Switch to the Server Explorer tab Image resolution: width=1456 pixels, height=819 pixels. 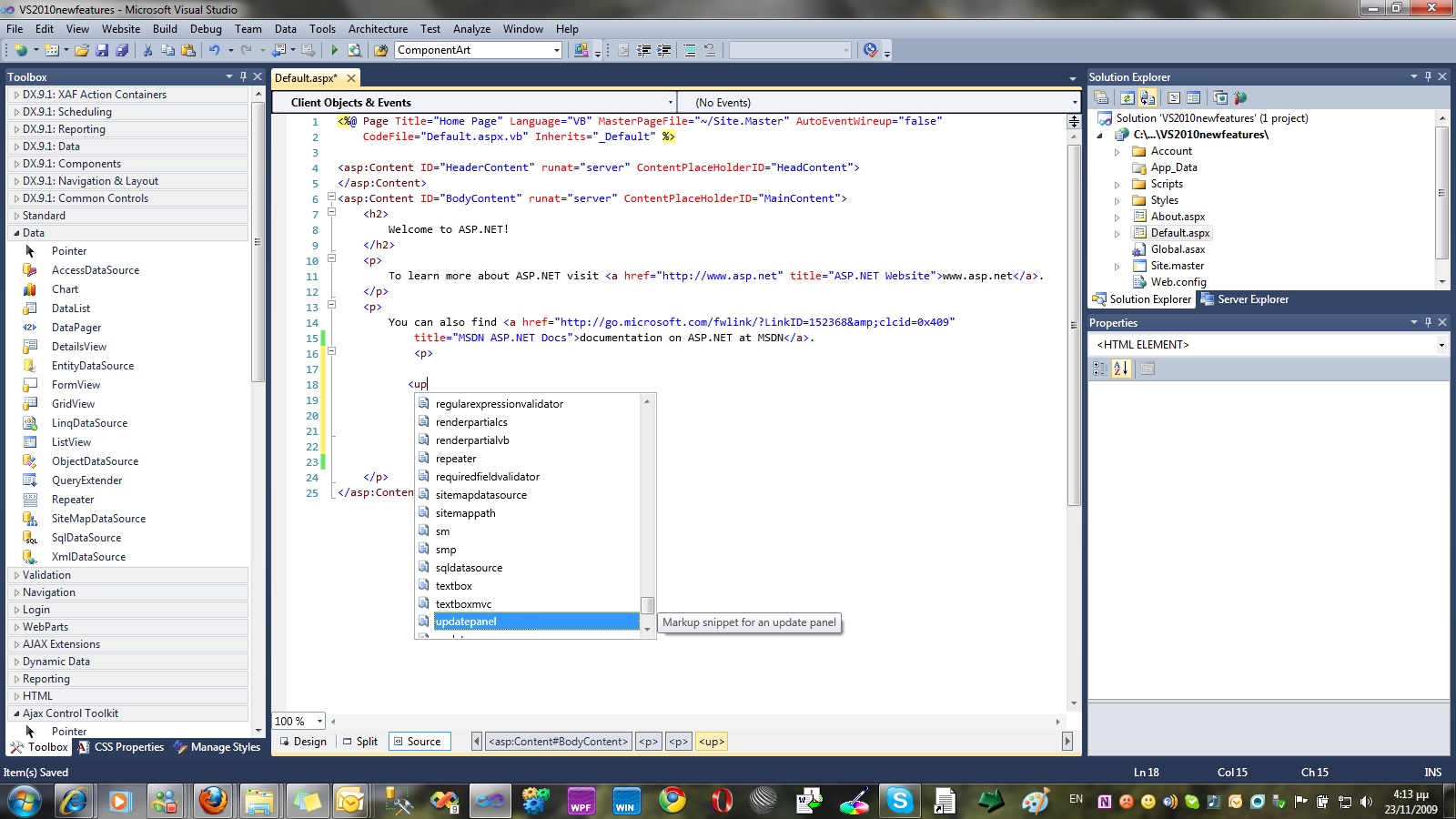click(x=1244, y=299)
